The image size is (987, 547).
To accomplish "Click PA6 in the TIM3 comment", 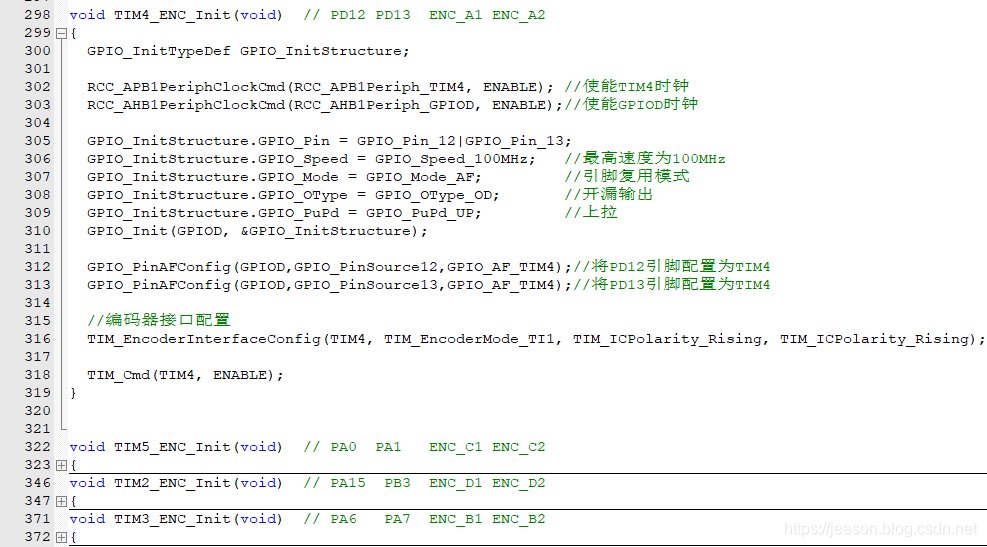I will pos(344,519).
